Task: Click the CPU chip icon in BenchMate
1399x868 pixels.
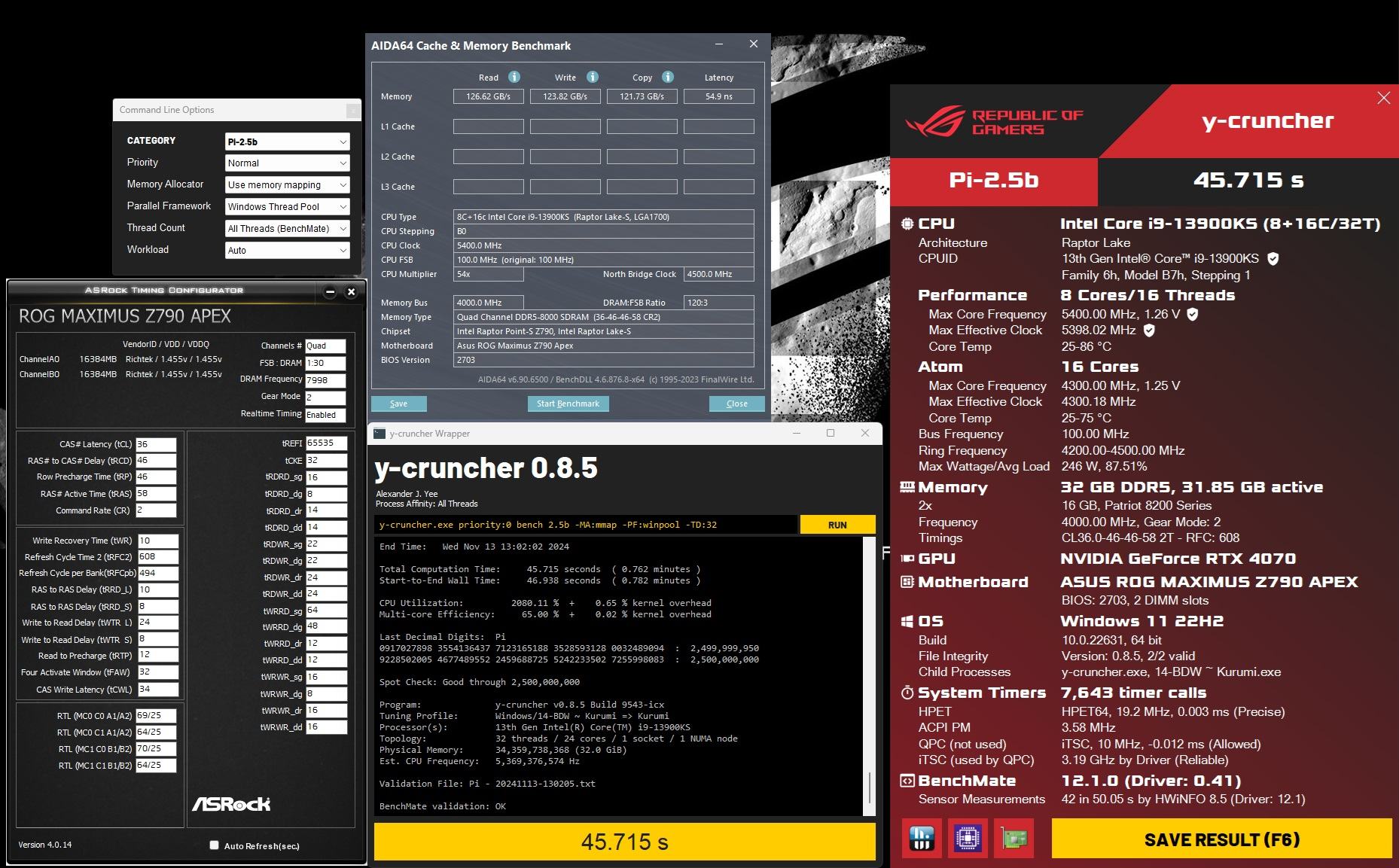Action: pos(907,224)
